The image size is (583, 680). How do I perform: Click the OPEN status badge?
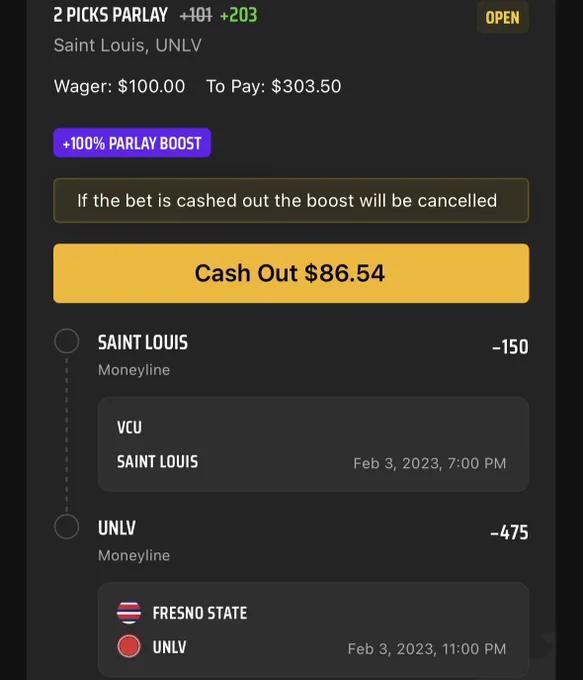click(x=503, y=17)
